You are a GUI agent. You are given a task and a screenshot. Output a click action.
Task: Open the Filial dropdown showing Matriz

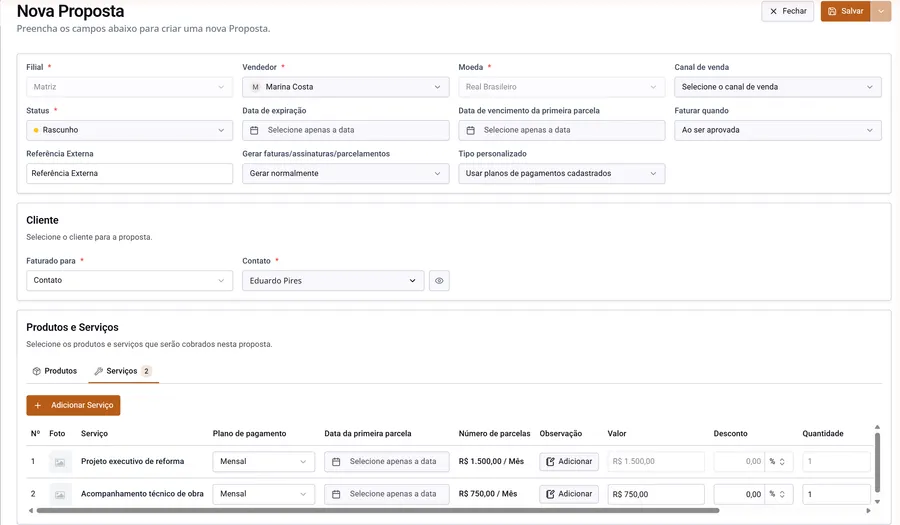pos(130,87)
